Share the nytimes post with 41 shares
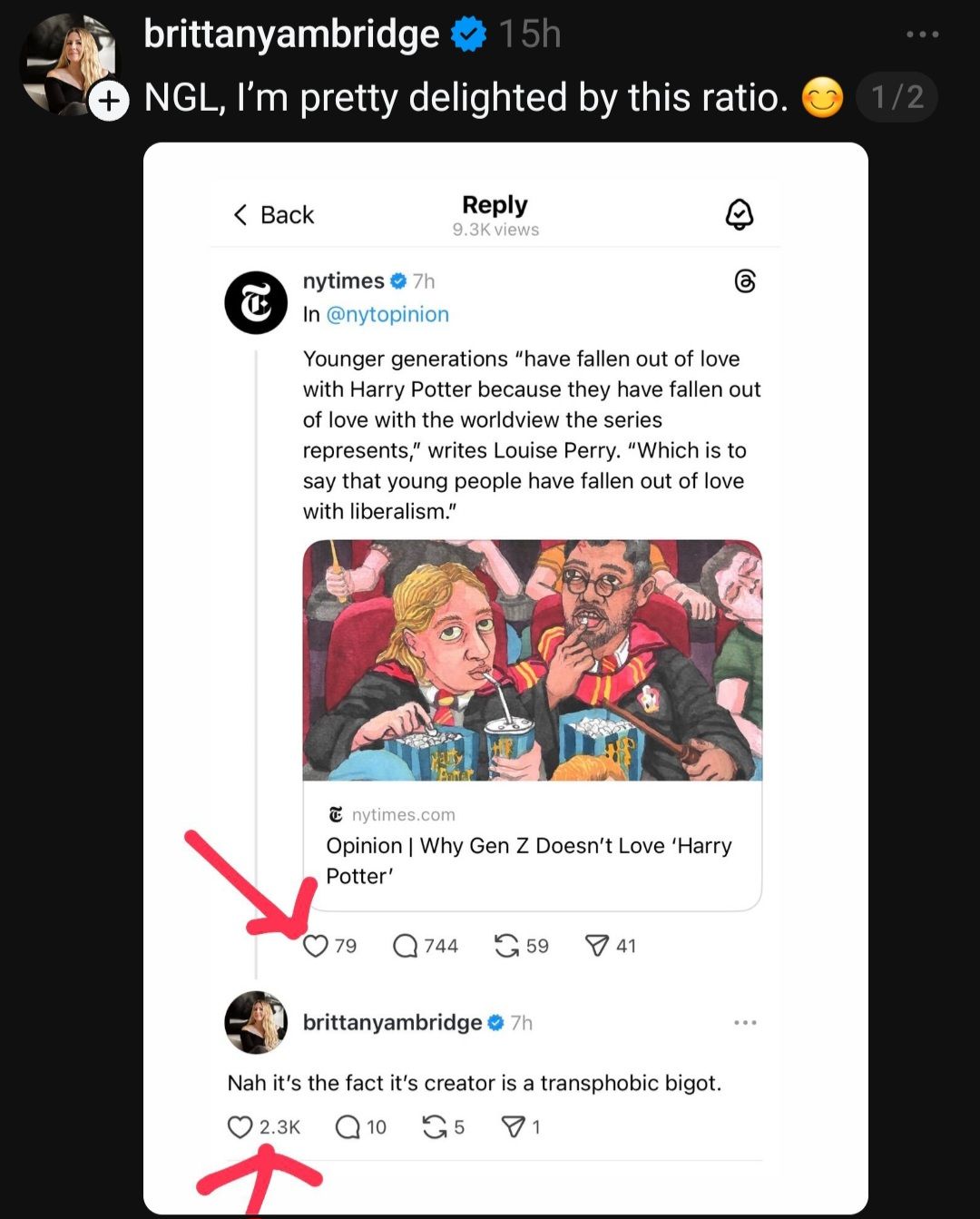980x1219 pixels. [596, 946]
